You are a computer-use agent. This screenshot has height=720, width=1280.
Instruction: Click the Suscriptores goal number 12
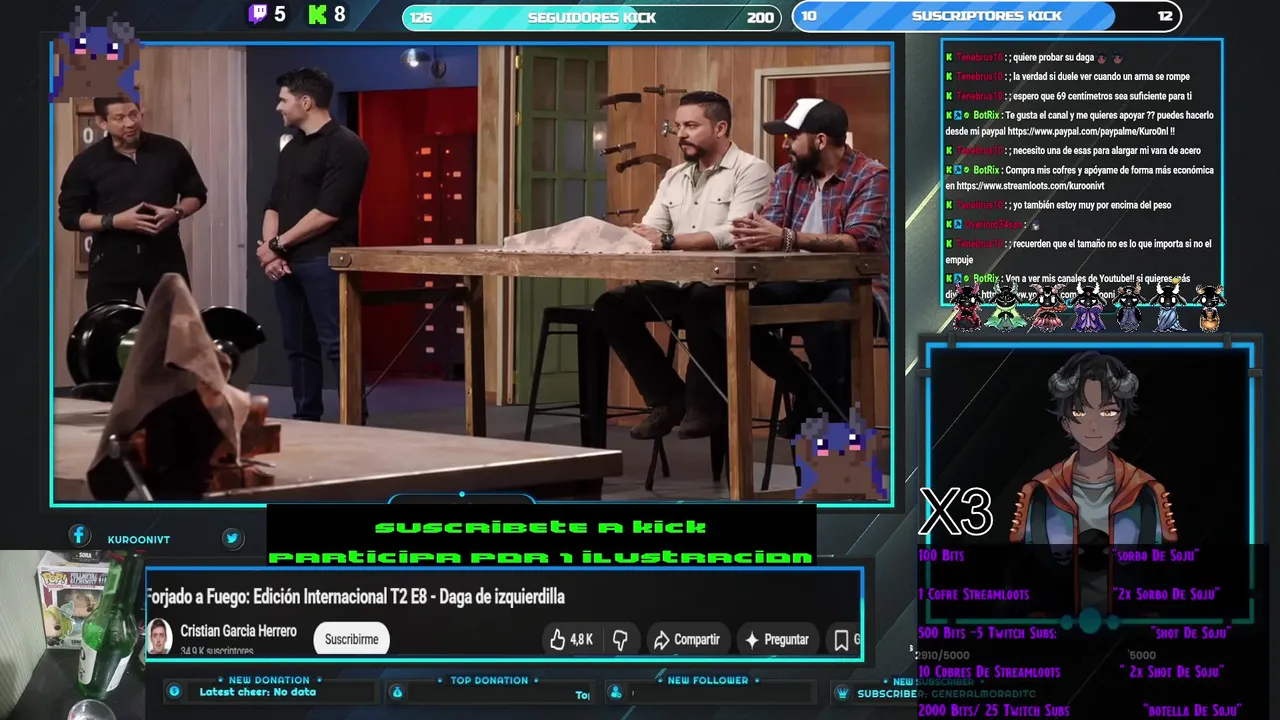pyautogui.click(x=1165, y=16)
